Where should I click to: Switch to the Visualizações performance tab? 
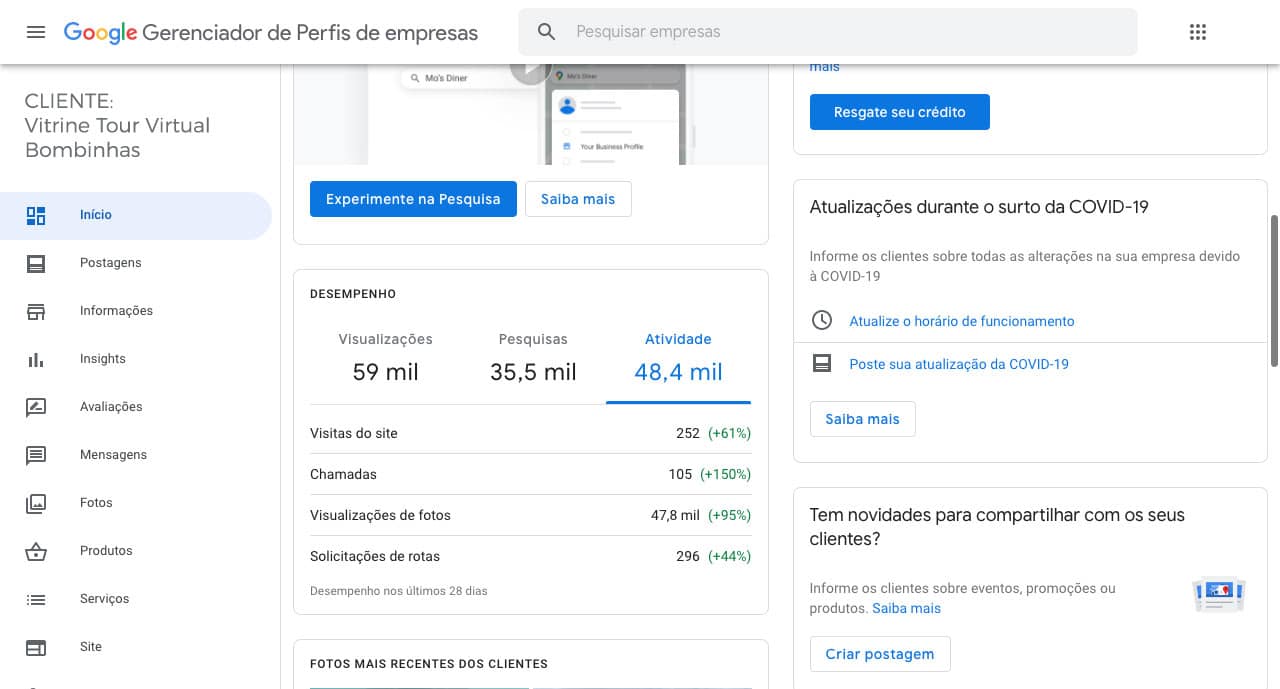tap(385, 358)
